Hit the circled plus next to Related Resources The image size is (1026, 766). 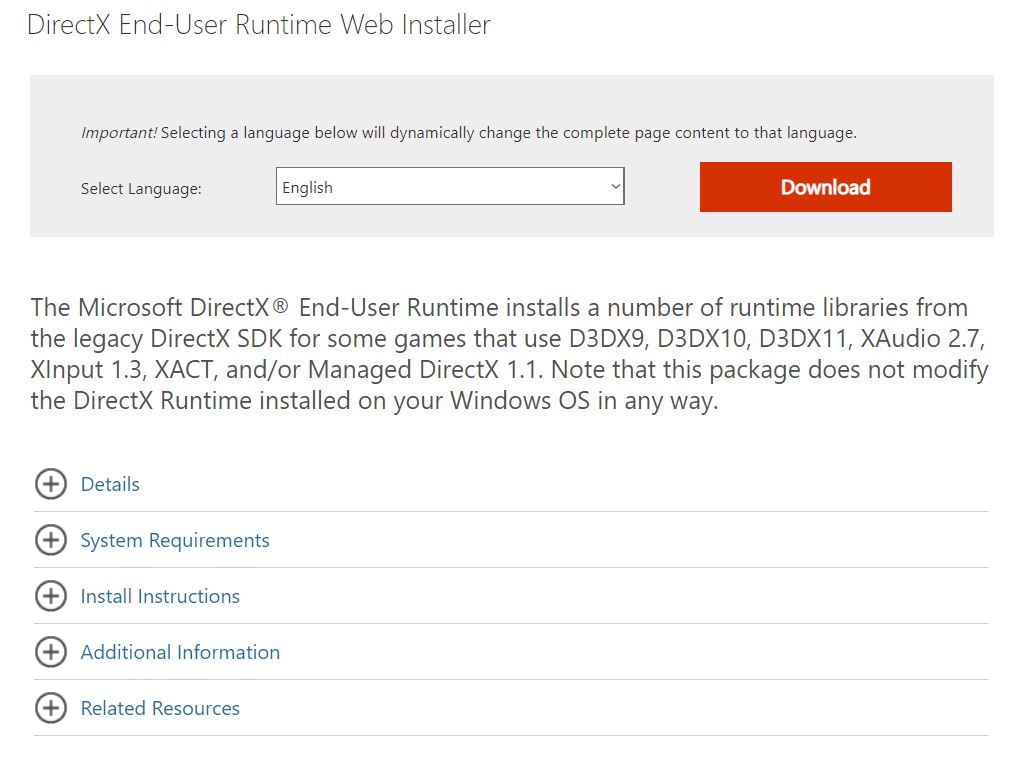coord(50,708)
